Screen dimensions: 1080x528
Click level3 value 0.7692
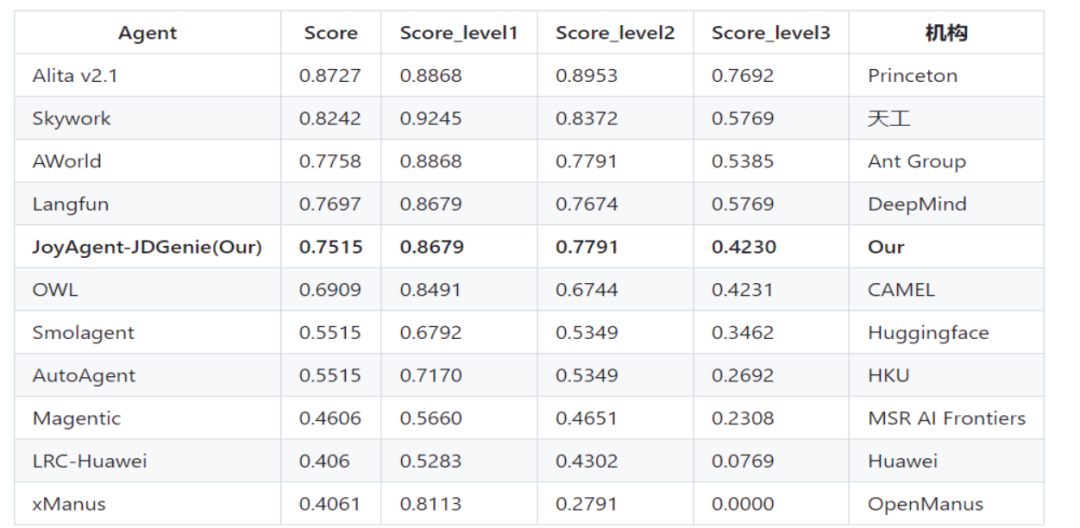pos(742,76)
